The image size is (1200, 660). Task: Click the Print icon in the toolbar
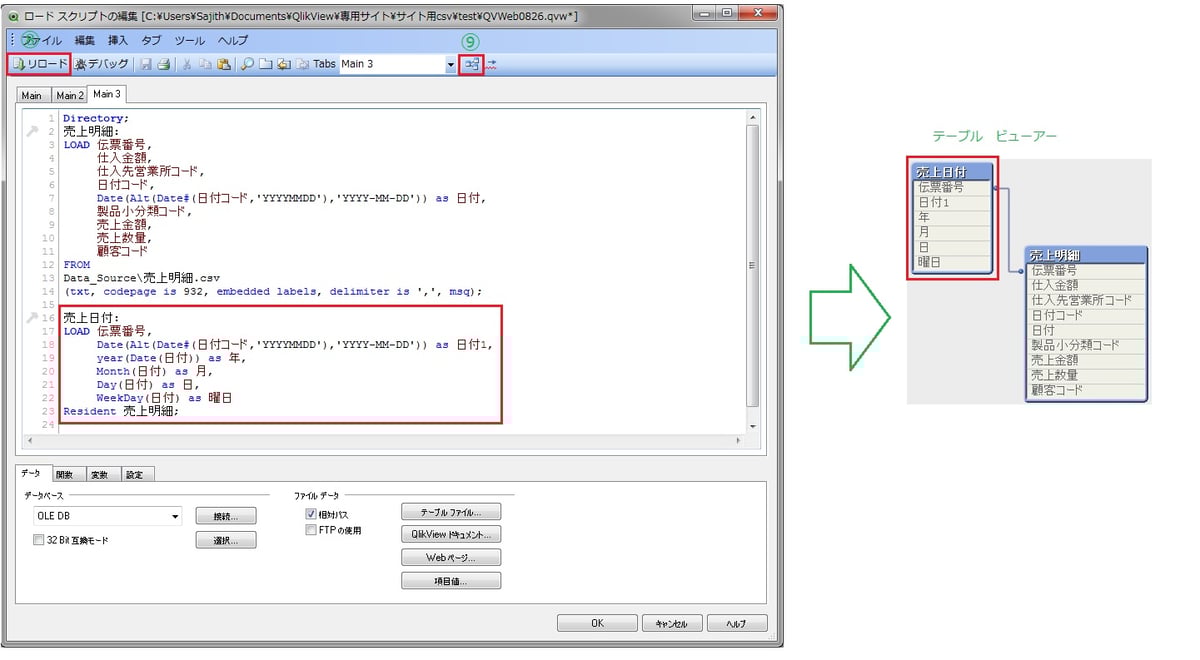[163, 63]
